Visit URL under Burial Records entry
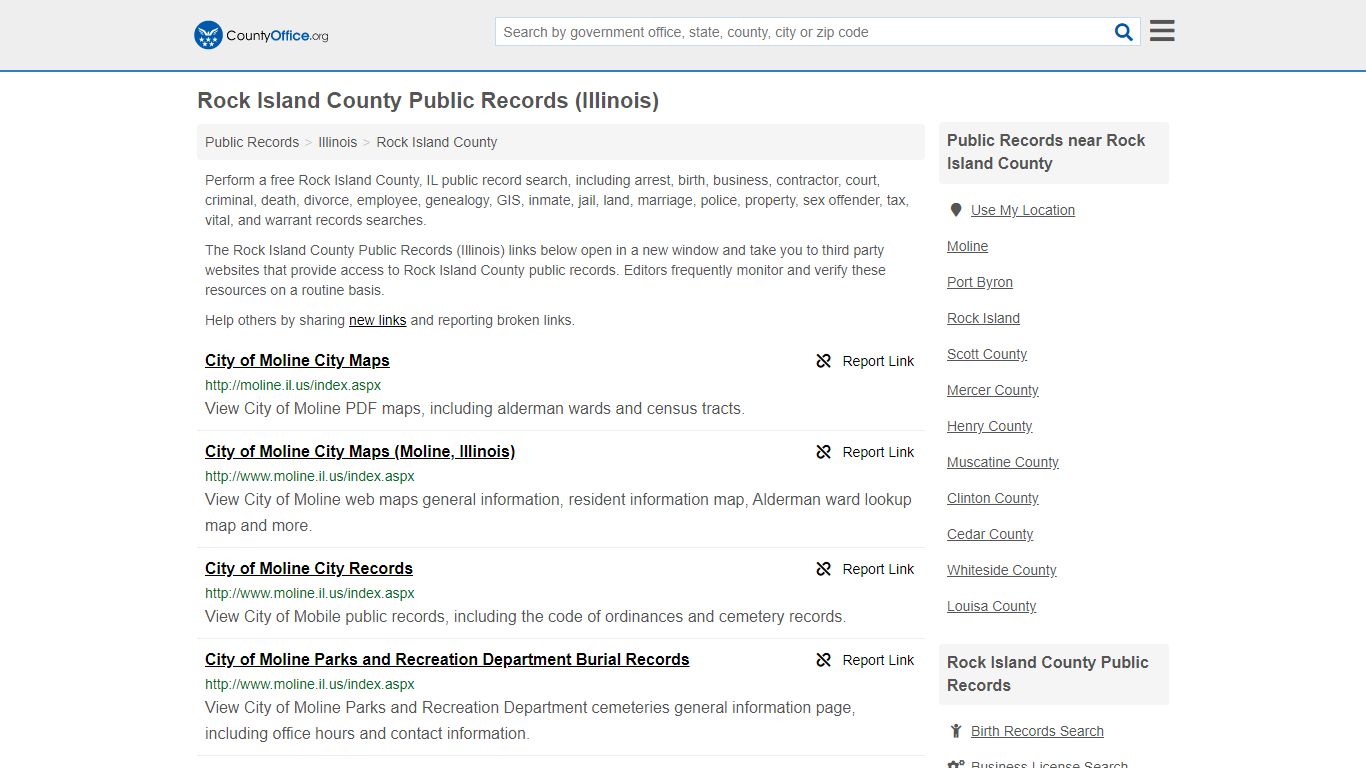This screenshot has height=768, width=1366. (310, 684)
